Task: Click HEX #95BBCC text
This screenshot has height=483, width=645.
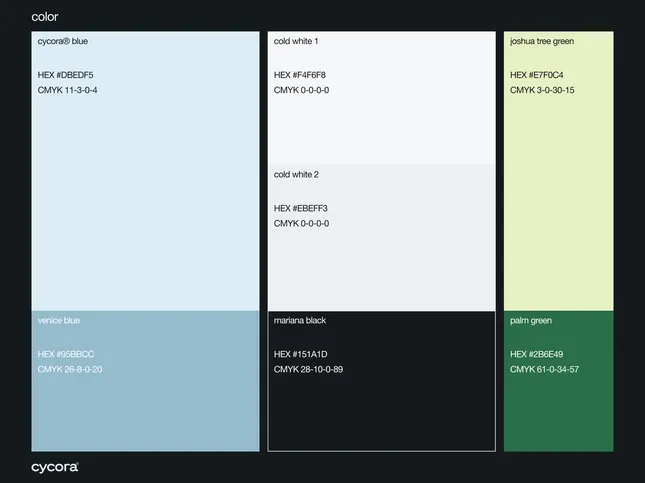Action: click(x=66, y=354)
